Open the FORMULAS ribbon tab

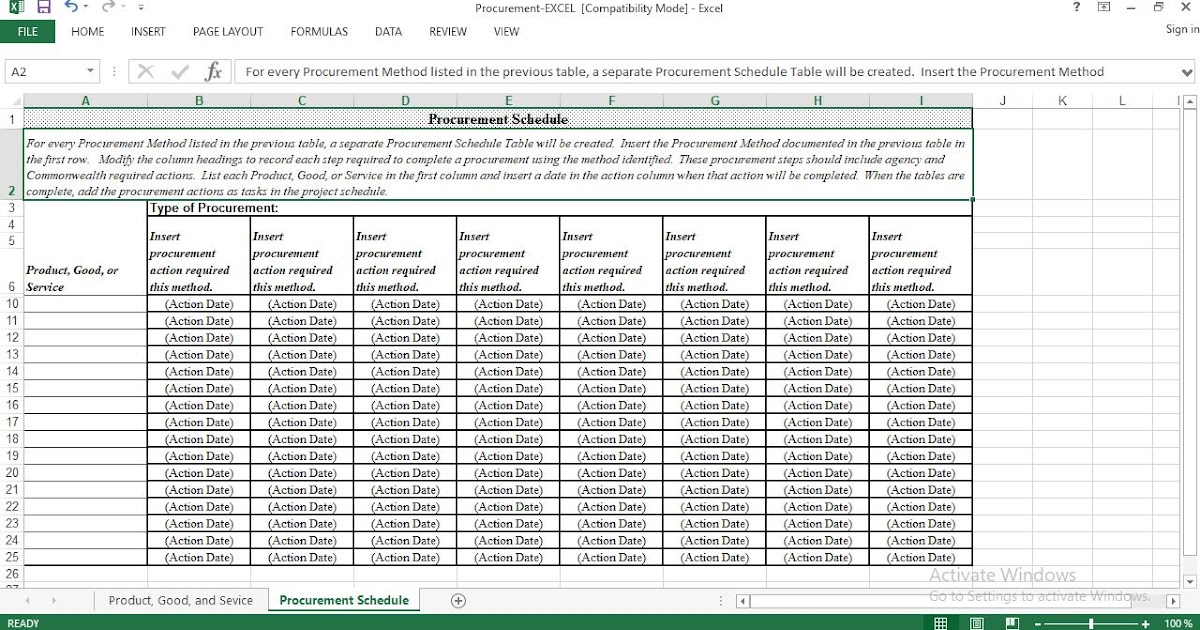(319, 32)
